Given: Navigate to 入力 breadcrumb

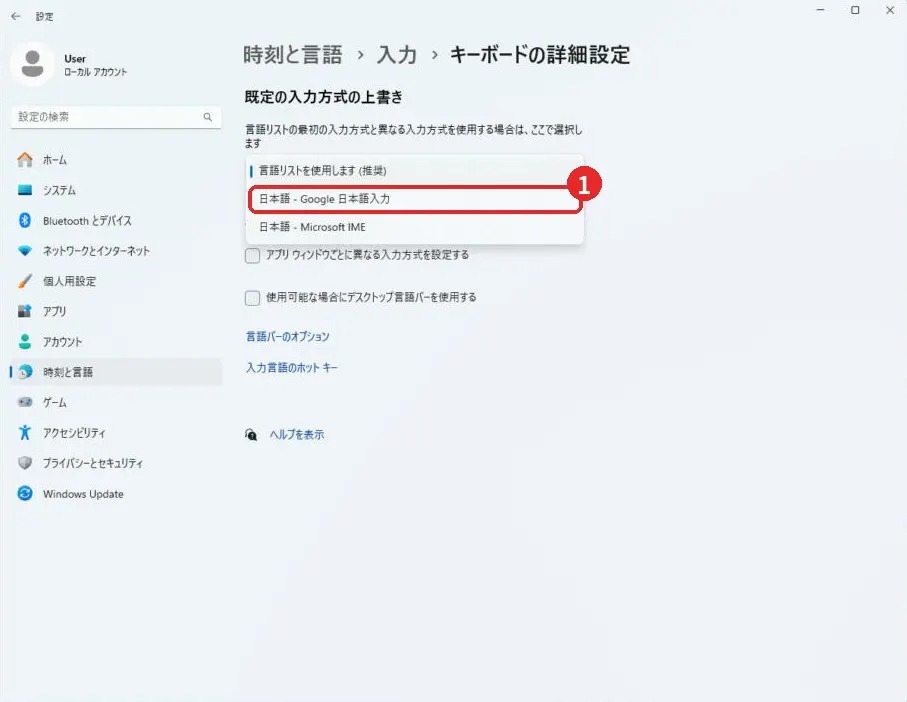Looking at the screenshot, I should click(397, 55).
